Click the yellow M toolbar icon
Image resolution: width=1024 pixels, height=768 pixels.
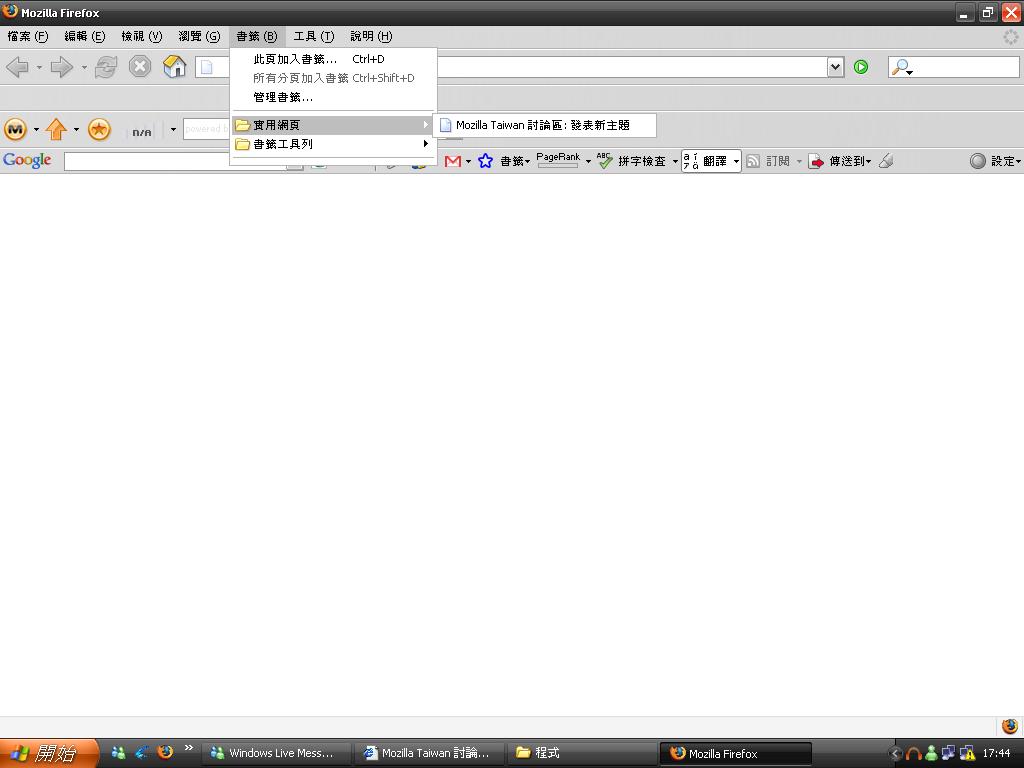point(15,129)
